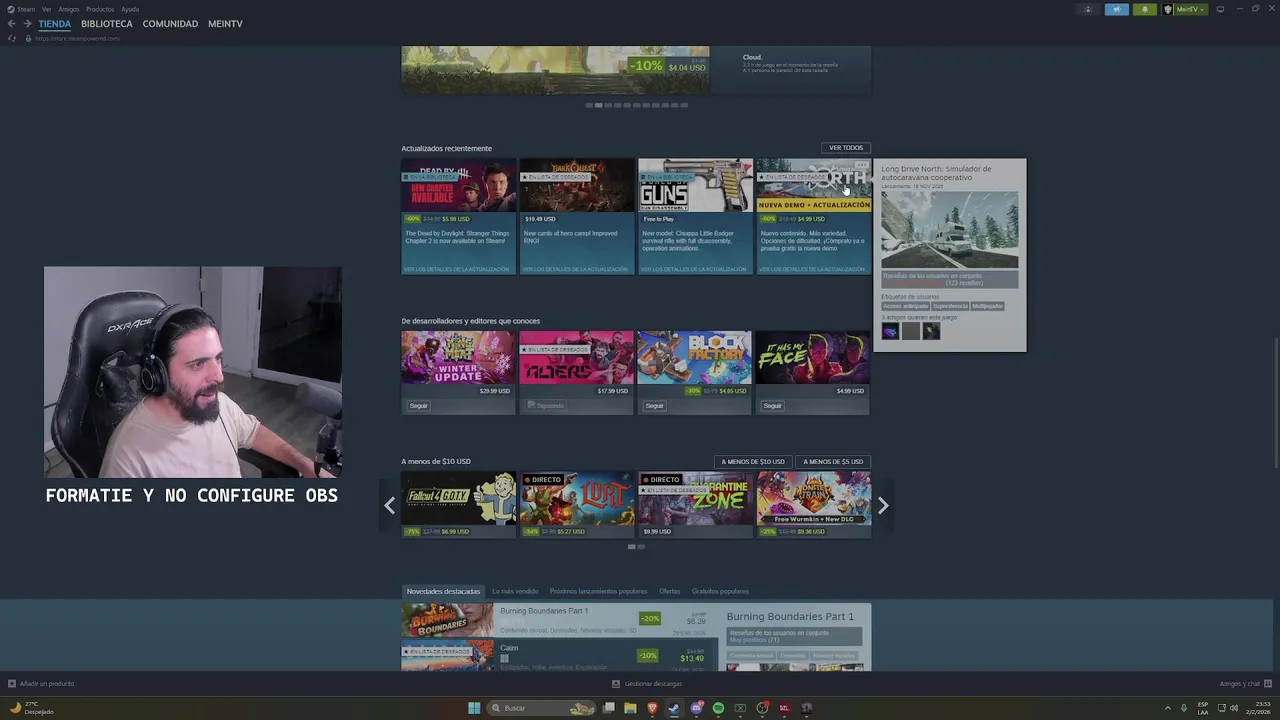This screenshot has height=720, width=1280.
Task: Open the Cairn list row
Action: click(x=560, y=656)
